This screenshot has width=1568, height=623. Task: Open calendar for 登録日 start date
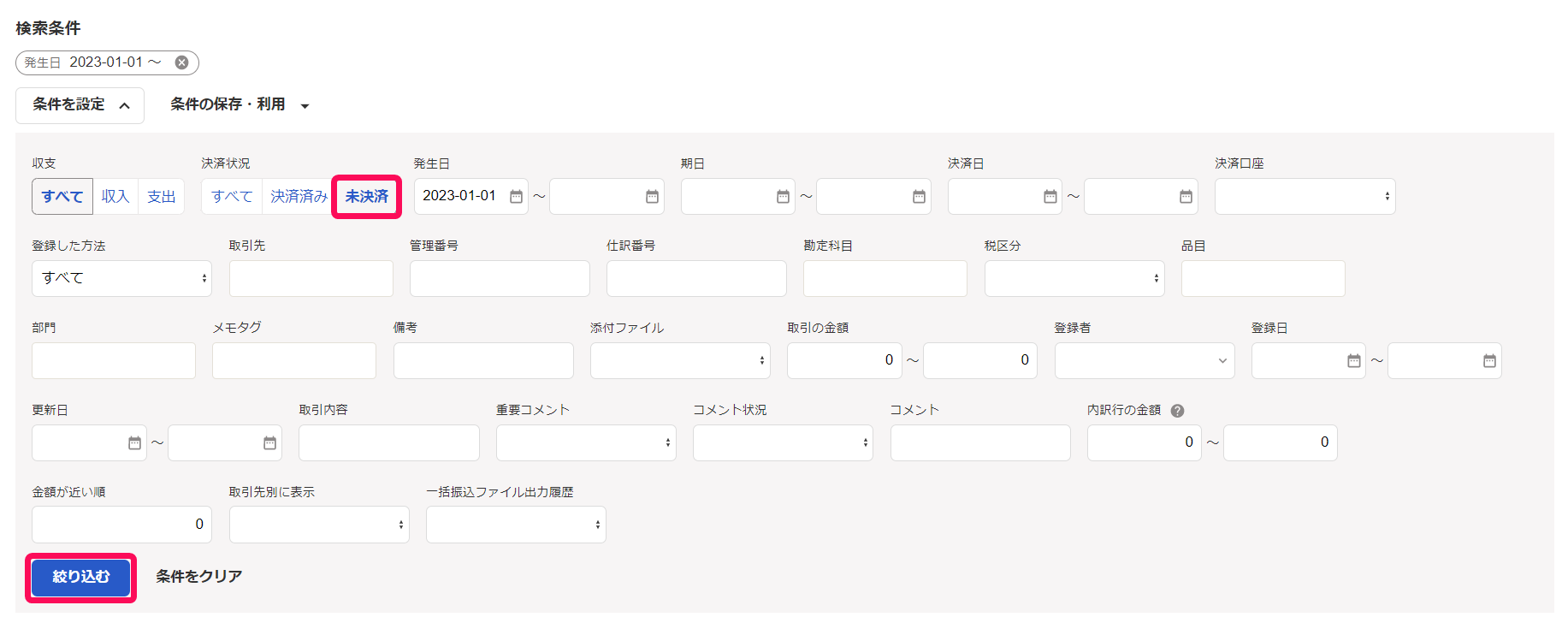1353,361
